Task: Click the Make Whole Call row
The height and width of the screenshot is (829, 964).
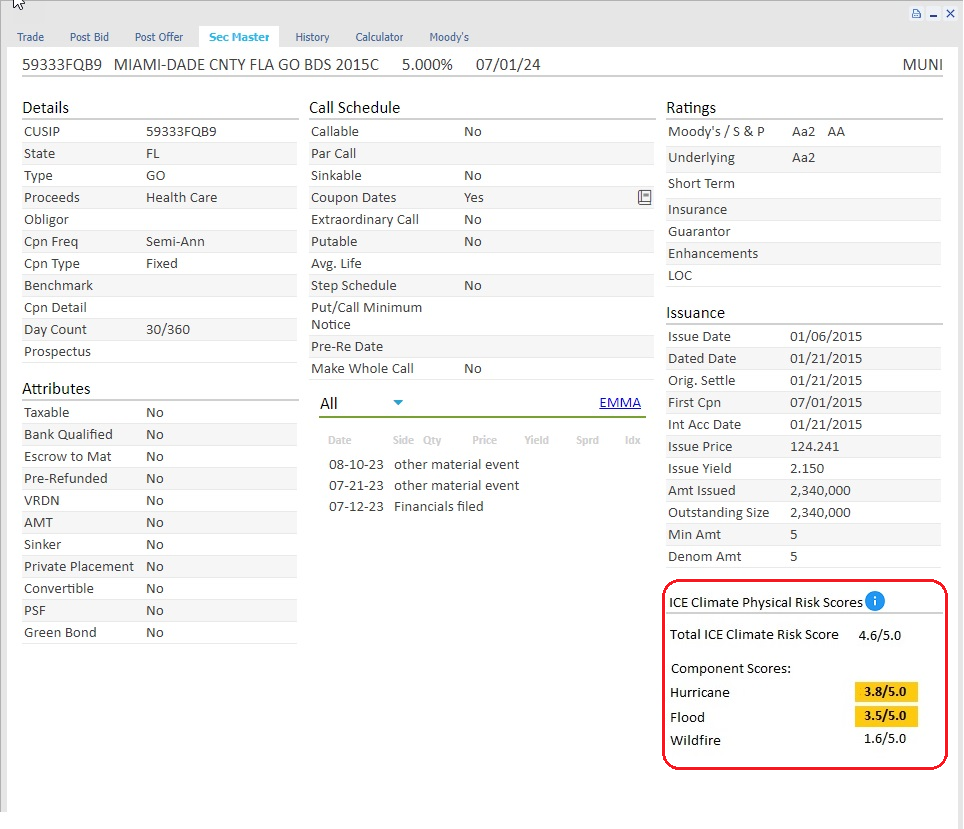Action: click(x=481, y=368)
